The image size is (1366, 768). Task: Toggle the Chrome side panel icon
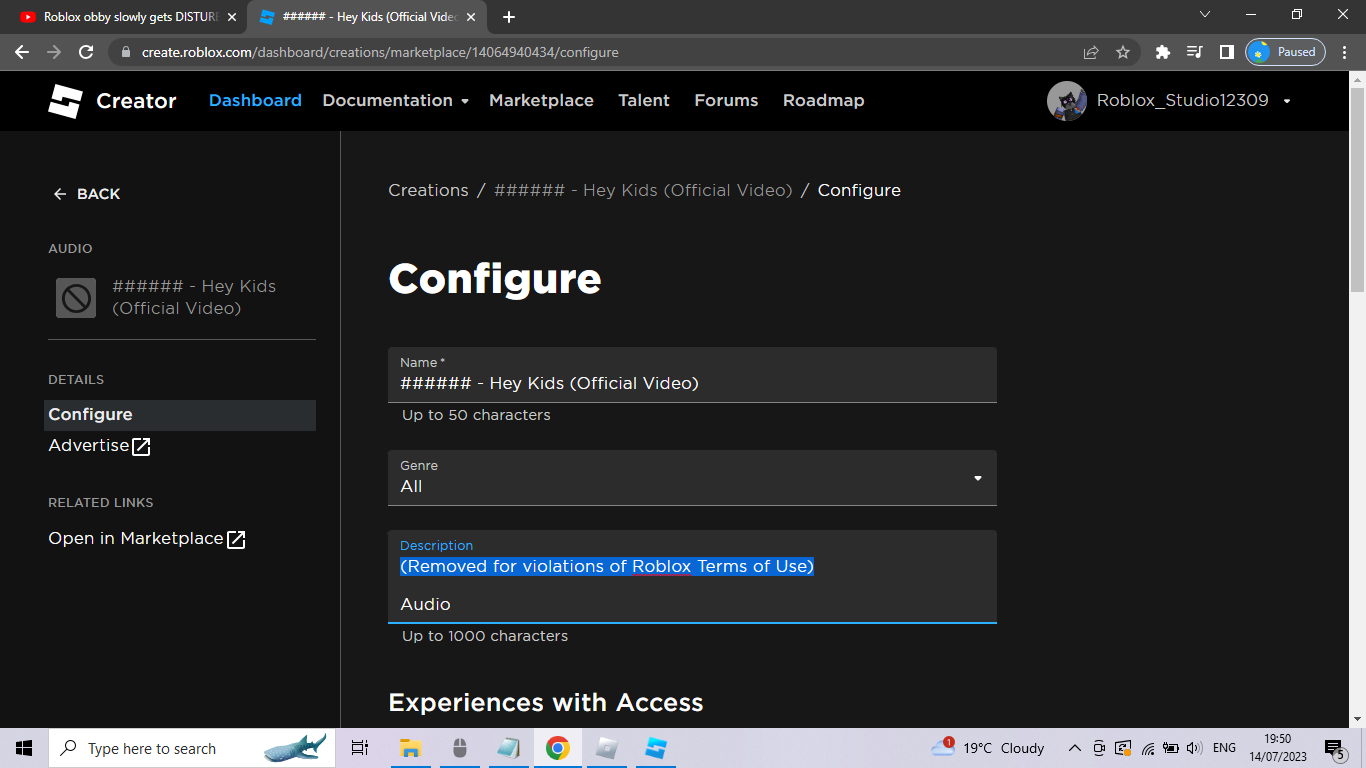(1227, 52)
